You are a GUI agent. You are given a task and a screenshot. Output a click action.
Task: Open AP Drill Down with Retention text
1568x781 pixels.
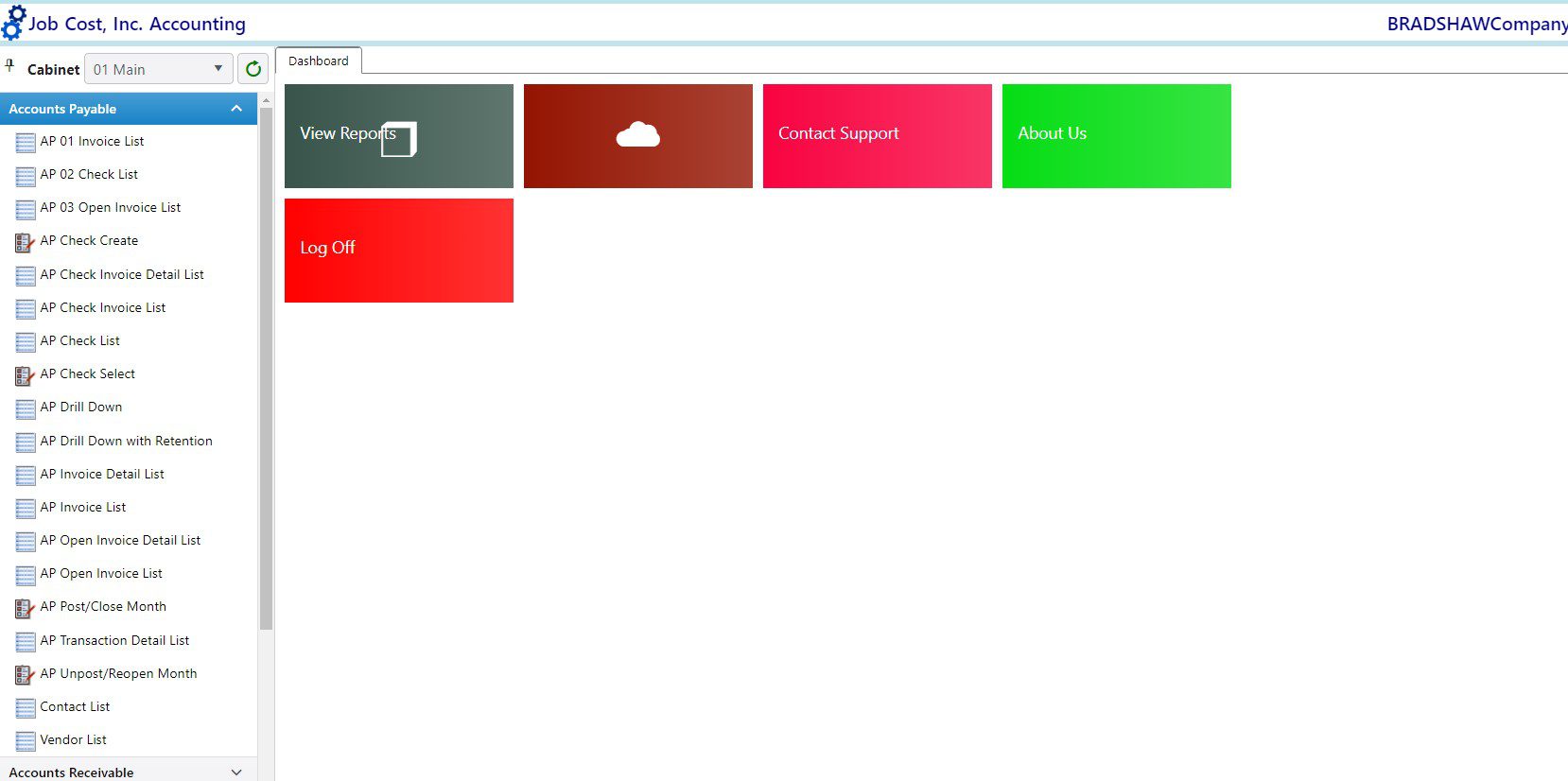(127, 441)
